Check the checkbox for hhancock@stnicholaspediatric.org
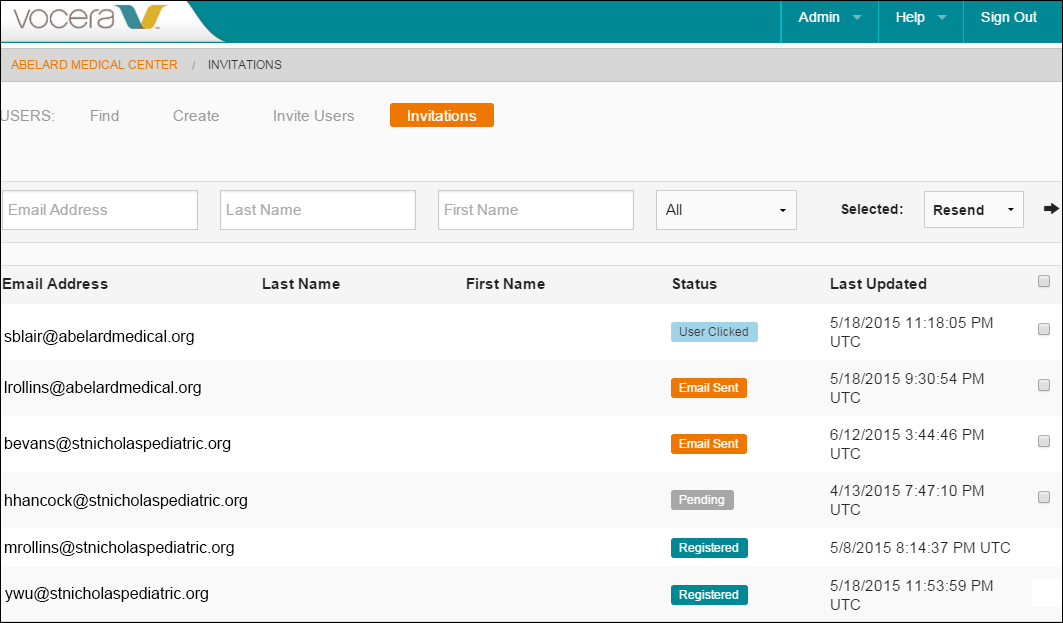Screen dimensions: 1063x623 (1044, 496)
